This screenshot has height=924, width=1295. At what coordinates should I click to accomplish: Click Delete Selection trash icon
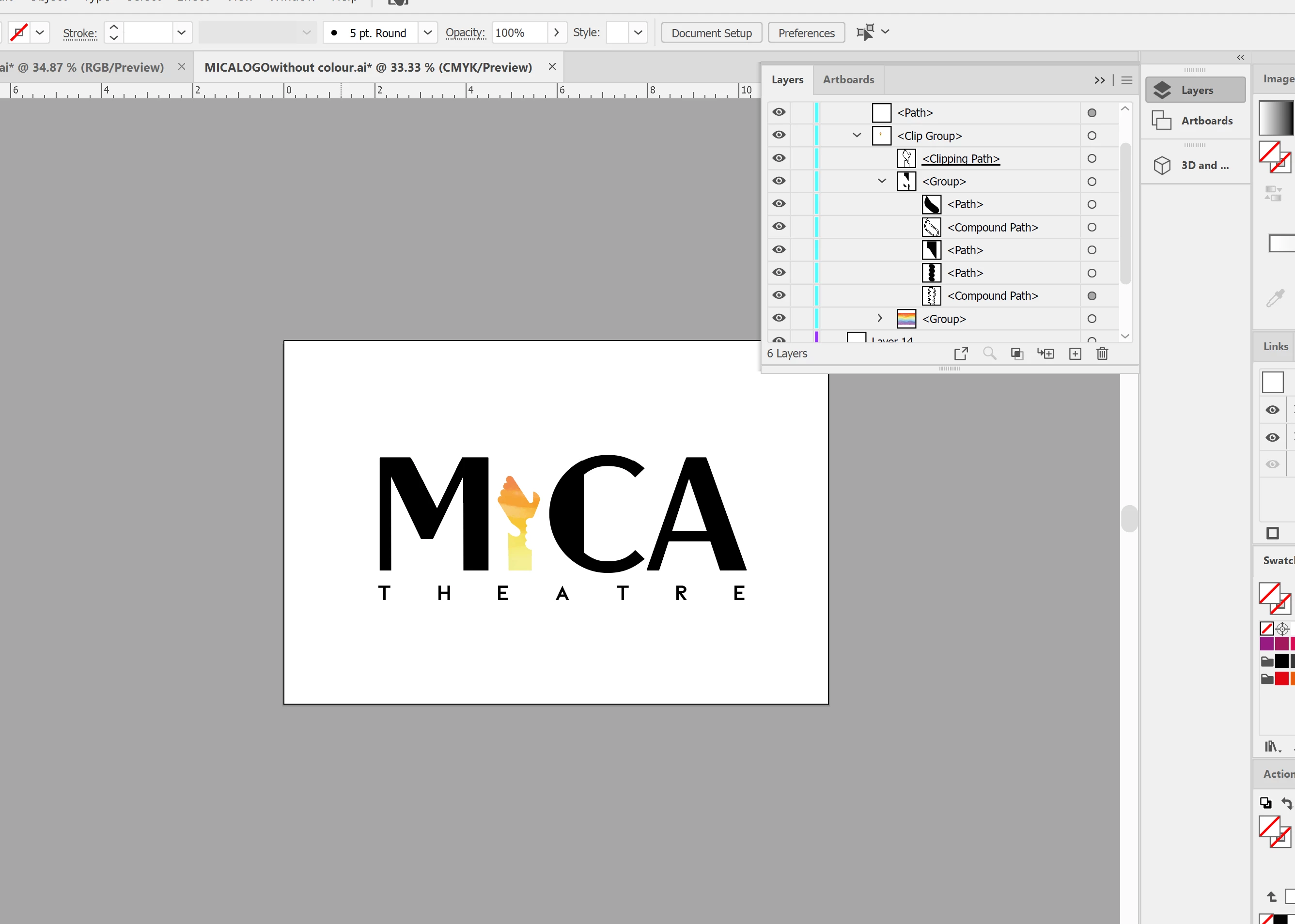pos(1102,354)
